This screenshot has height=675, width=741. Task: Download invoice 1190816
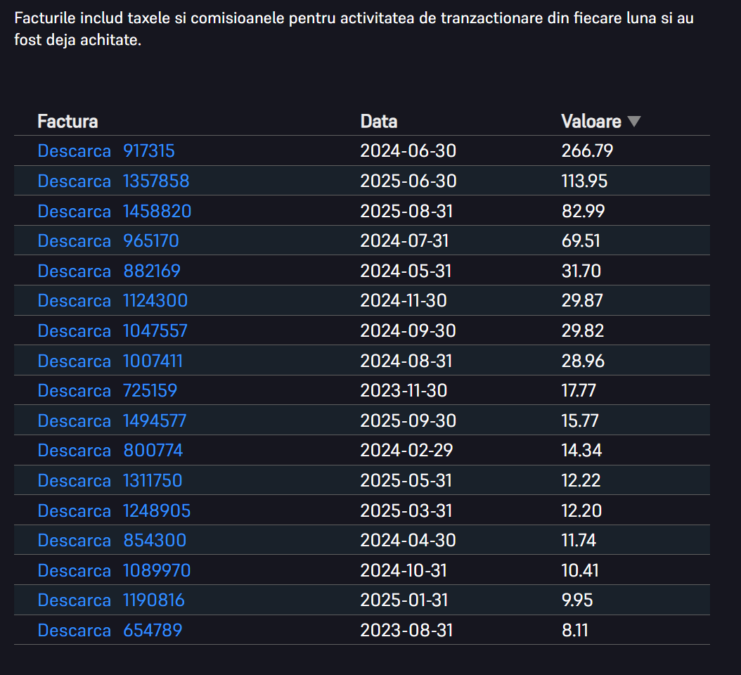pyautogui.click(x=74, y=601)
